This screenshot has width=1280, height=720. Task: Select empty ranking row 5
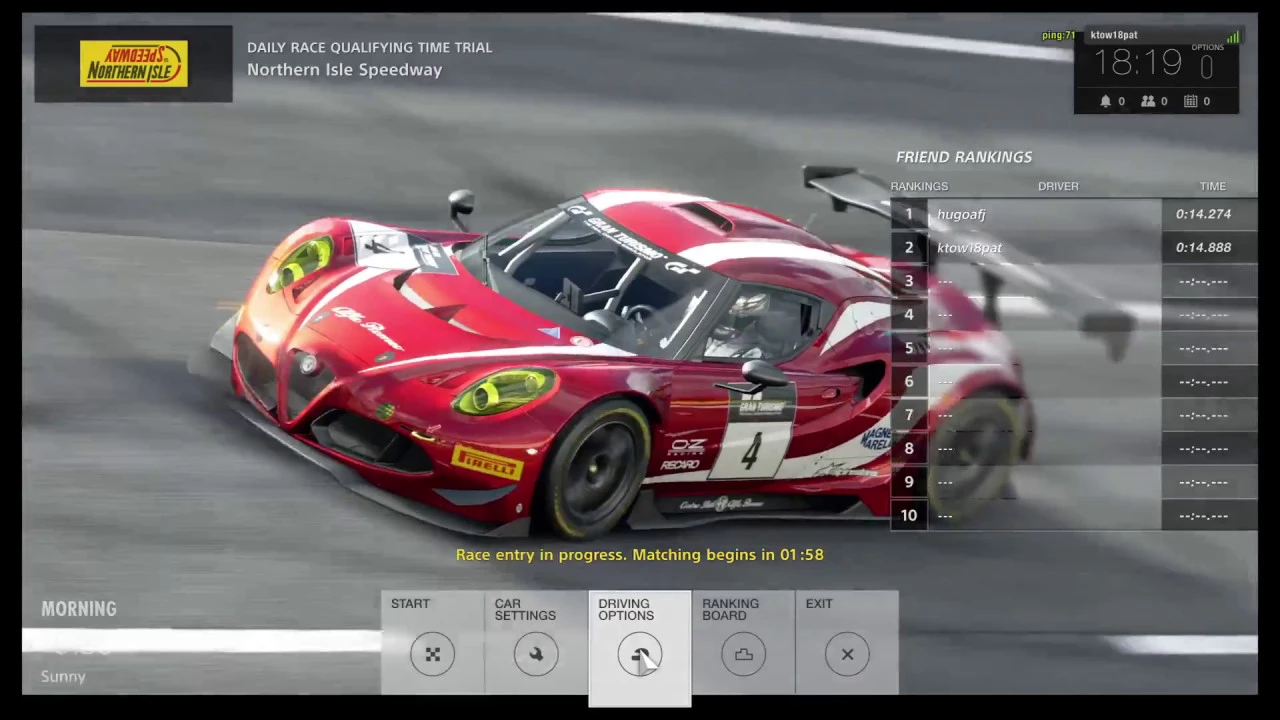point(1074,348)
